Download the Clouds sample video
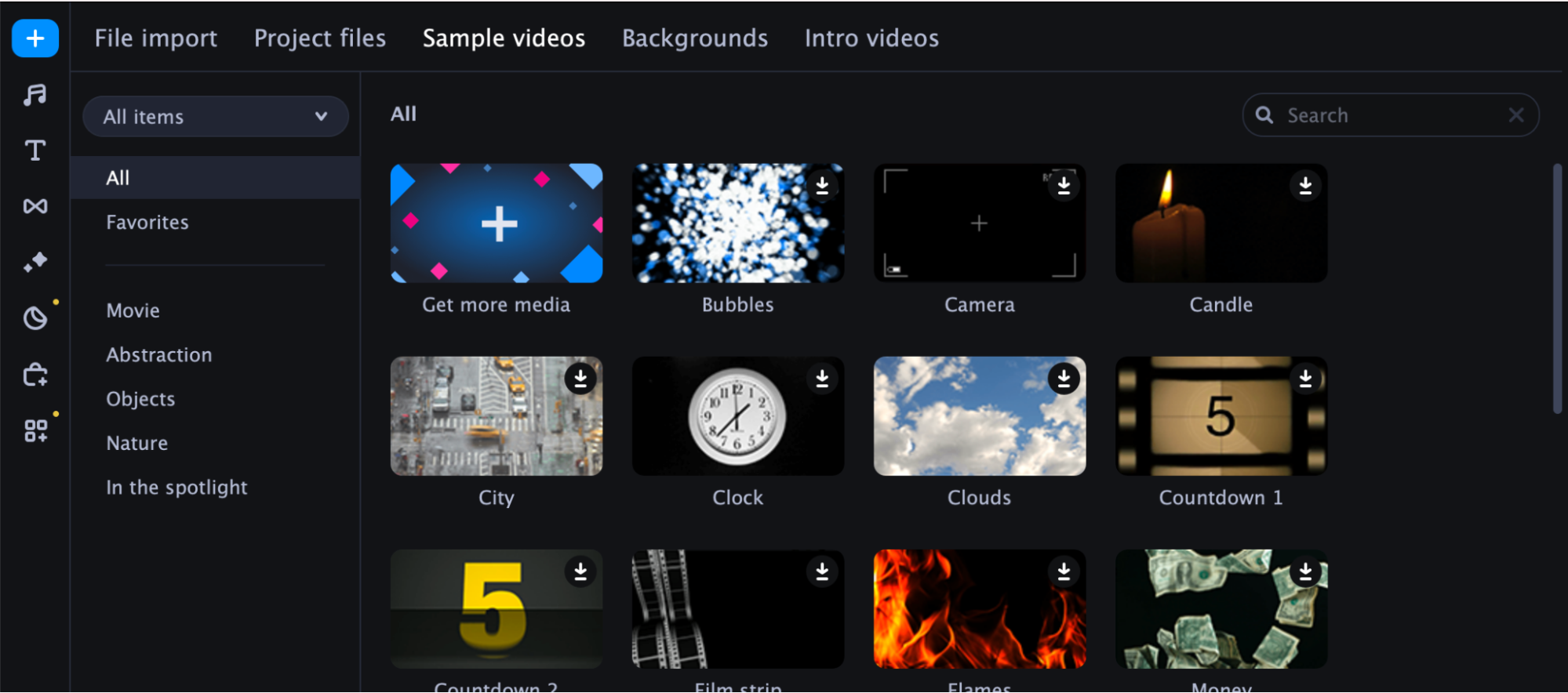 tap(1064, 379)
